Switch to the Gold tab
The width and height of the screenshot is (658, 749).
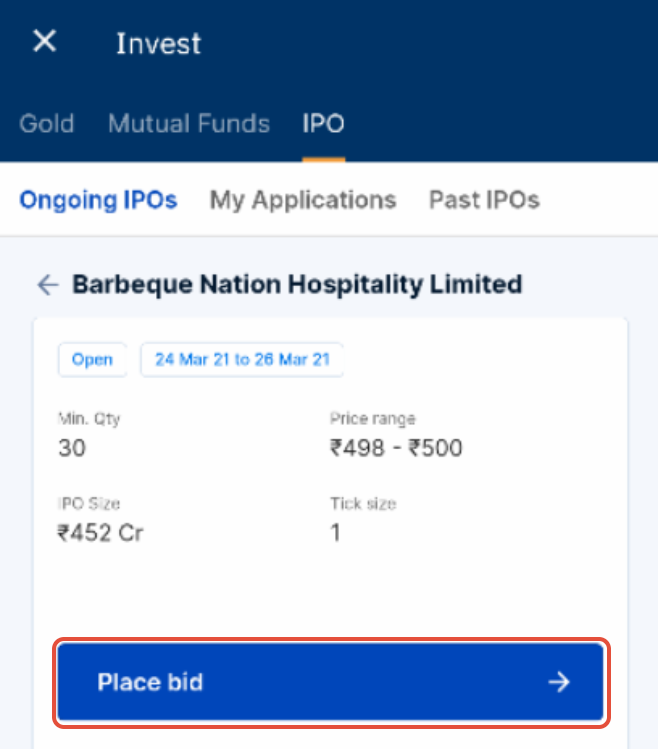(x=47, y=124)
